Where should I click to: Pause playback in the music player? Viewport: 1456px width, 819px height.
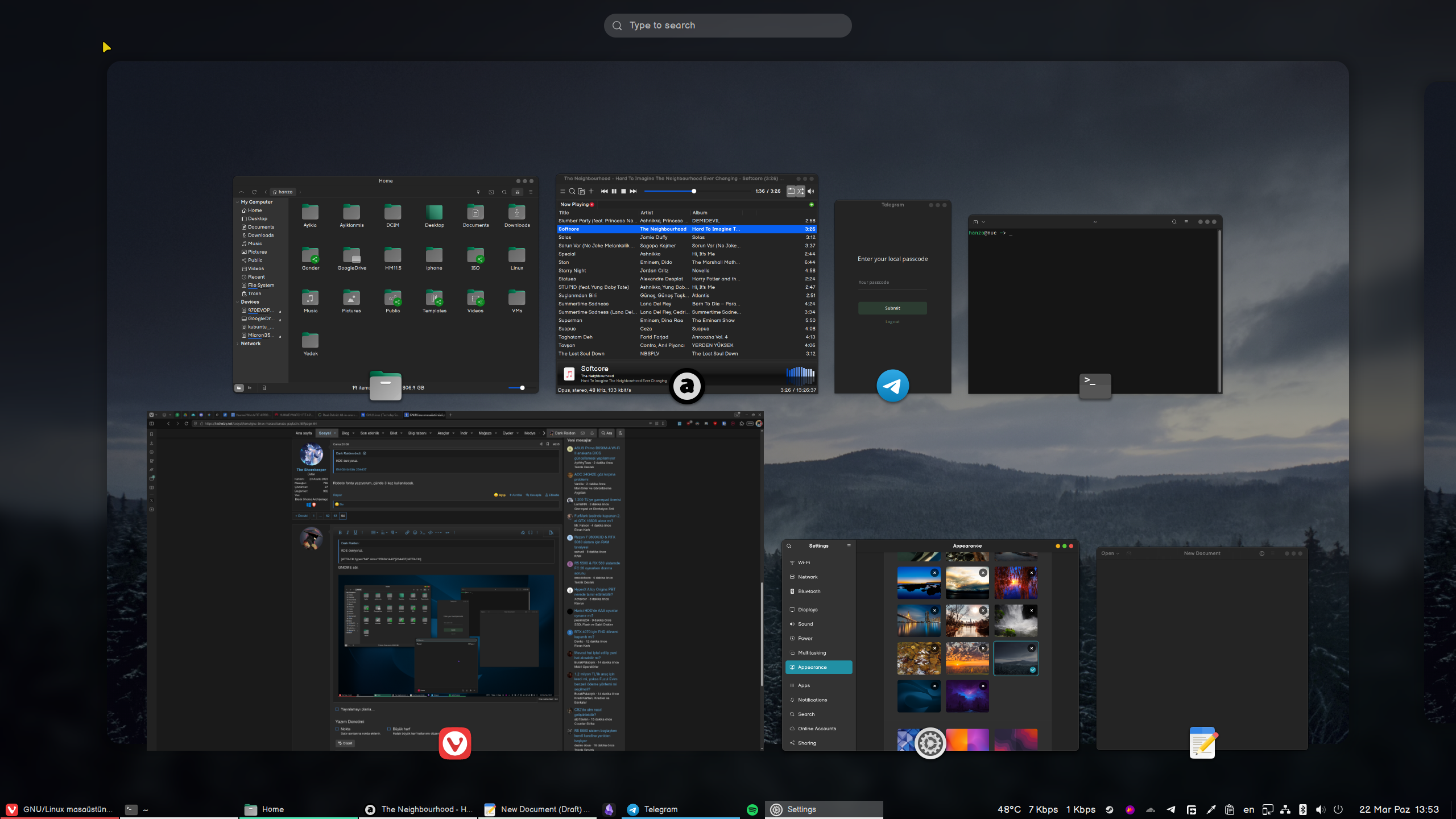pyautogui.click(x=614, y=191)
